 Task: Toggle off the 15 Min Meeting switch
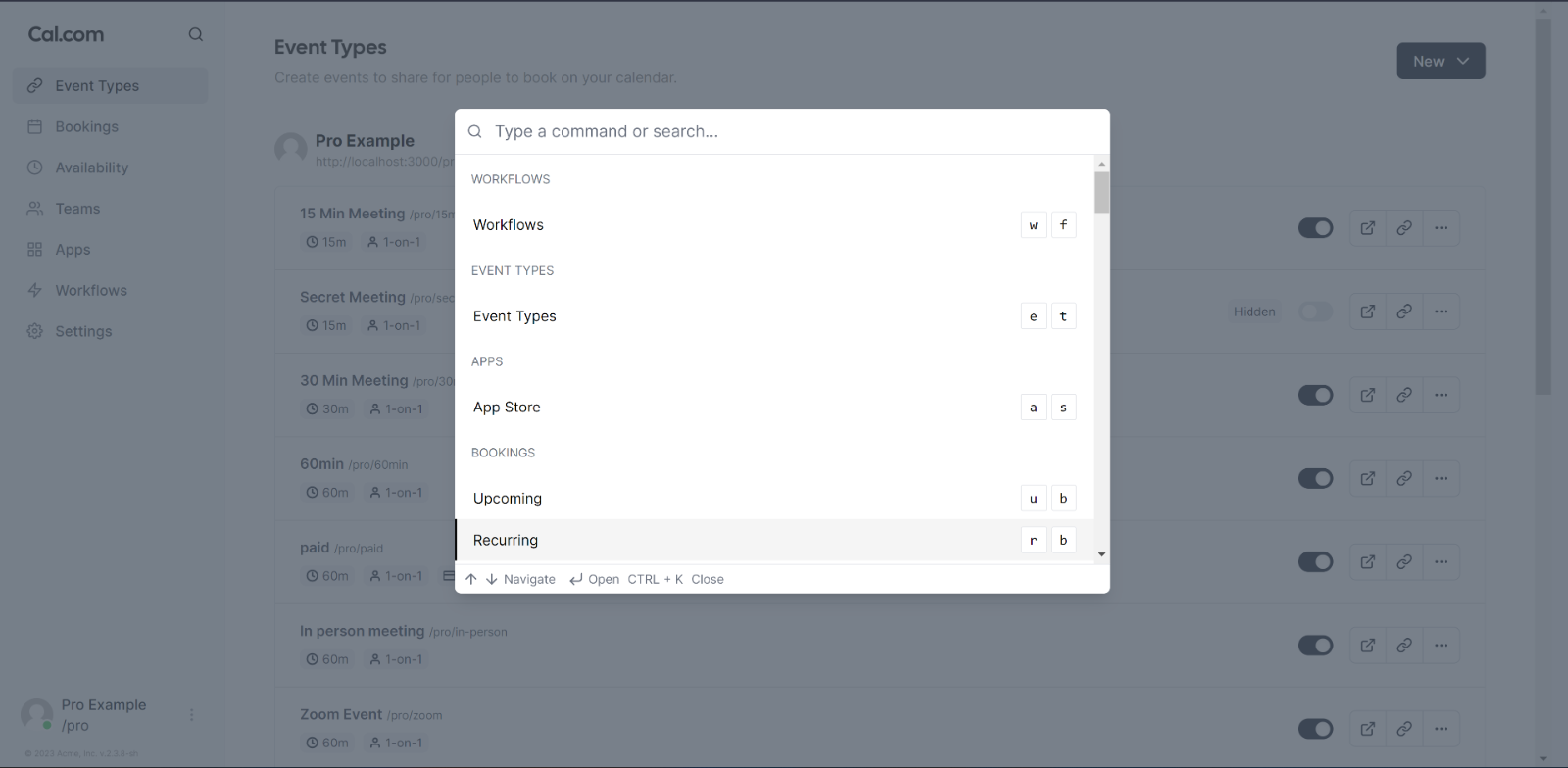point(1316,228)
